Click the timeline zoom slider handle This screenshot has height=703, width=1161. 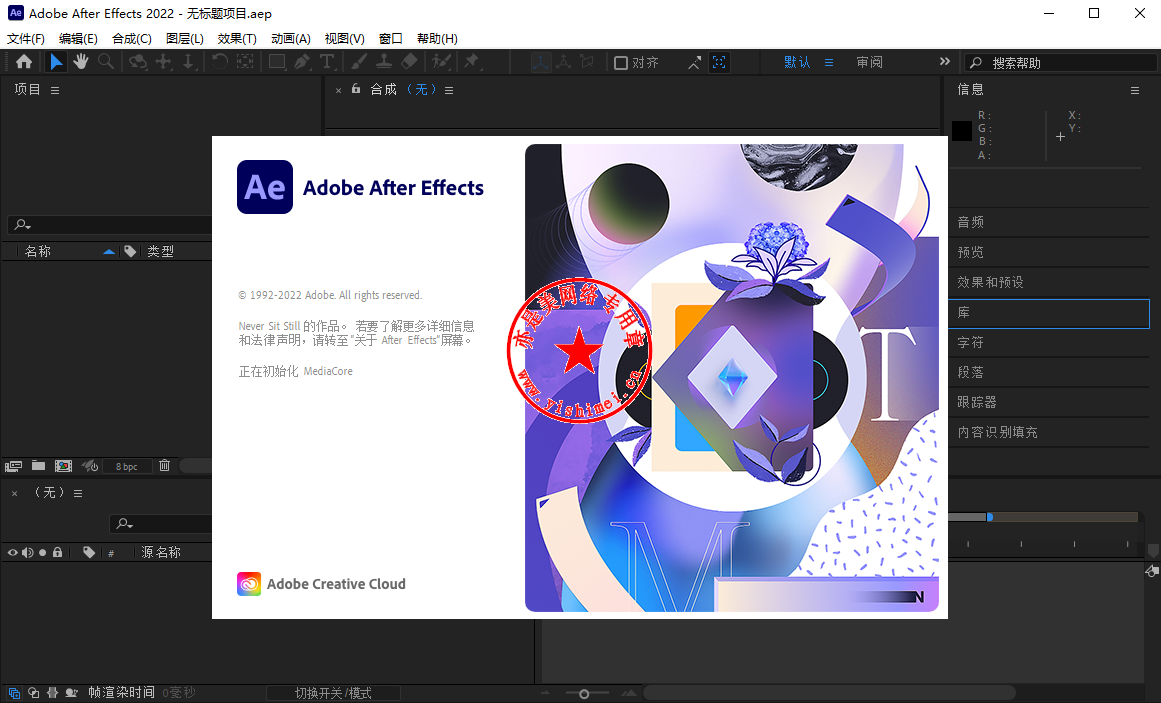click(x=584, y=694)
